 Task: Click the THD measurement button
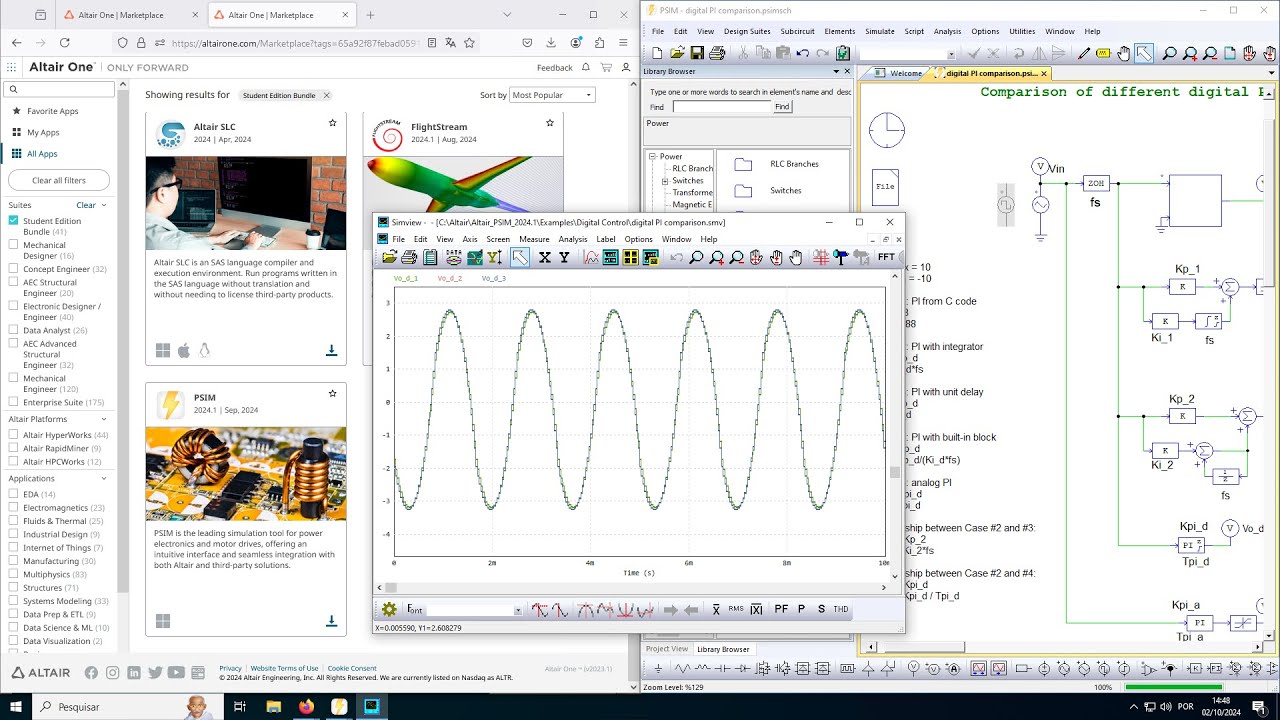coord(841,610)
